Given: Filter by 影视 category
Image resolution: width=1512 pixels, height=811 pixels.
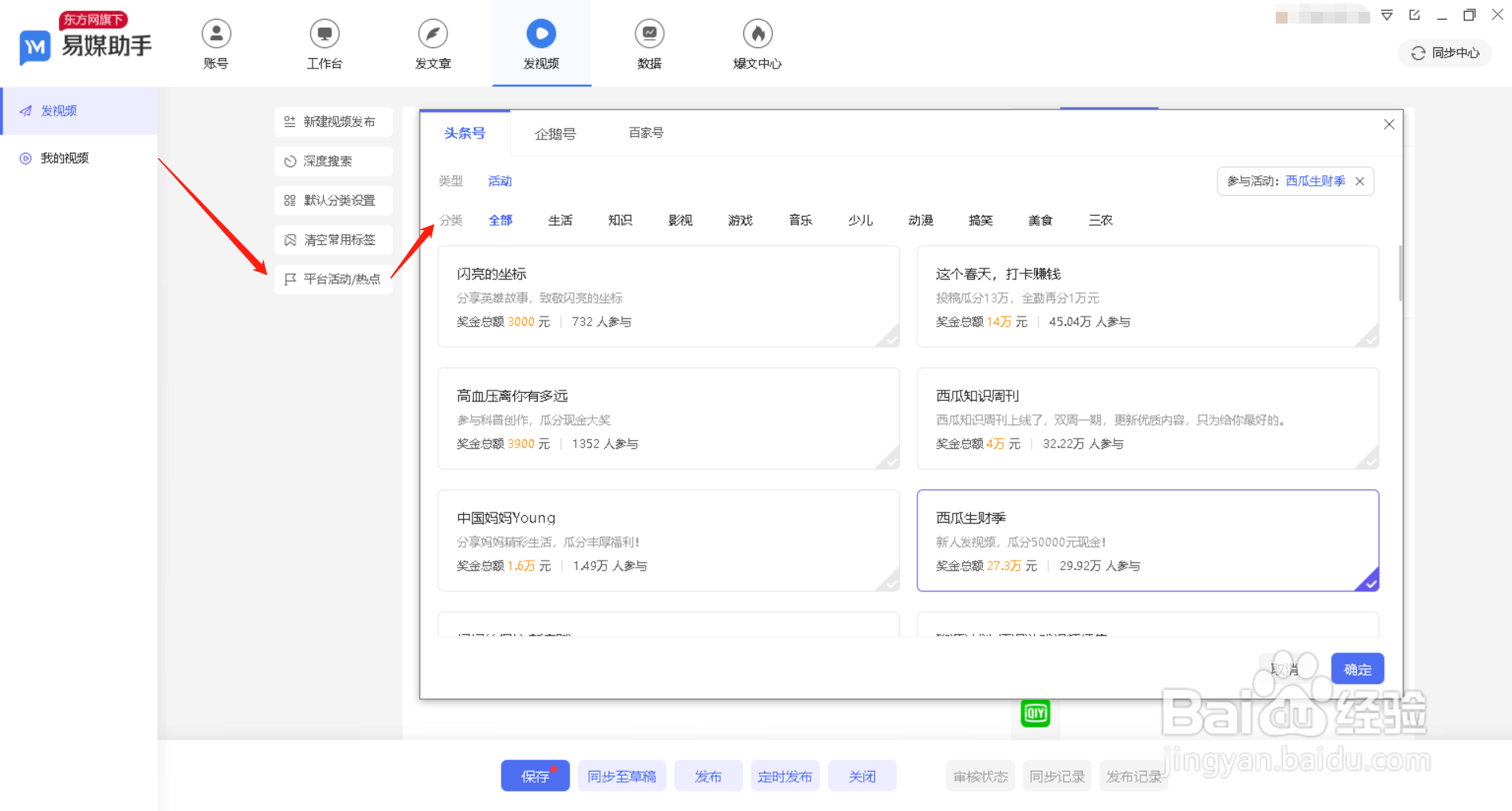Looking at the screenshot, I should coord(680,220).
